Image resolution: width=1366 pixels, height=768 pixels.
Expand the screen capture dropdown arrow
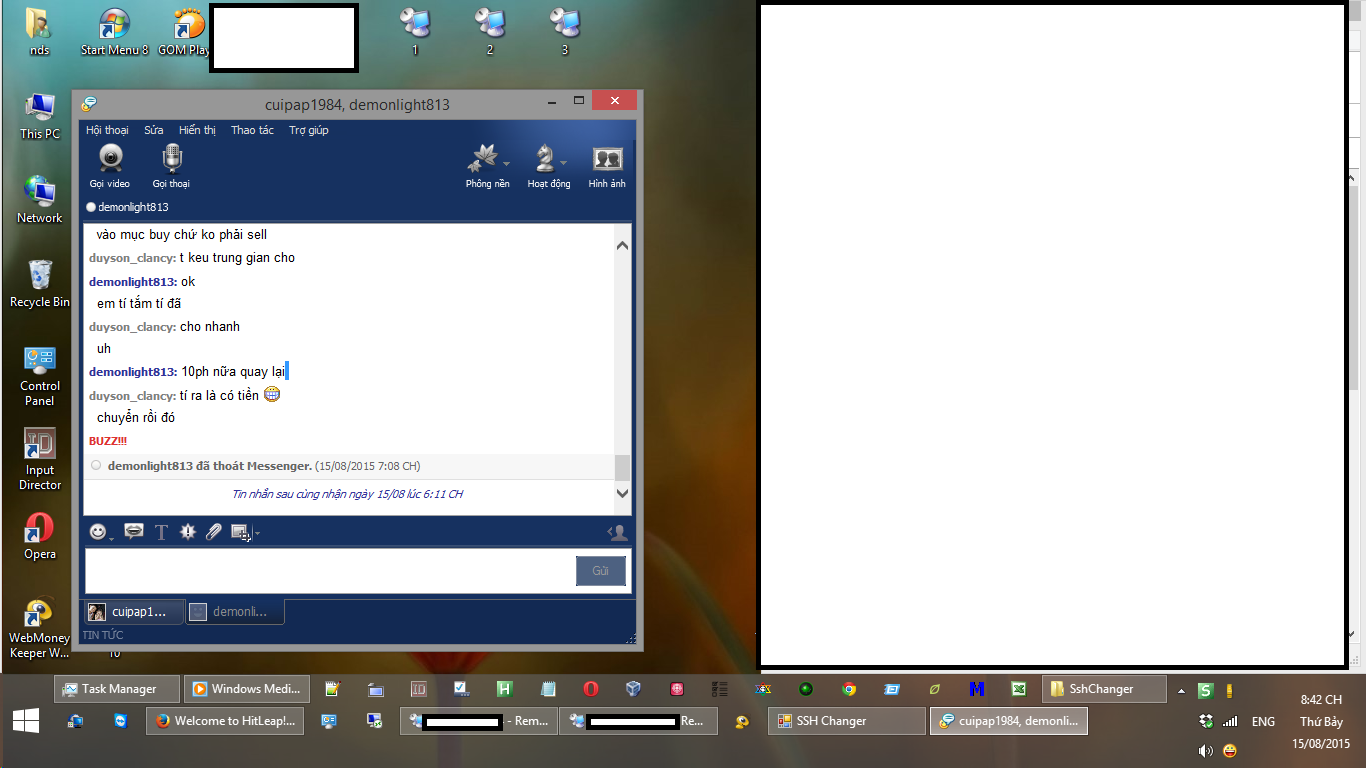point(257,533)
